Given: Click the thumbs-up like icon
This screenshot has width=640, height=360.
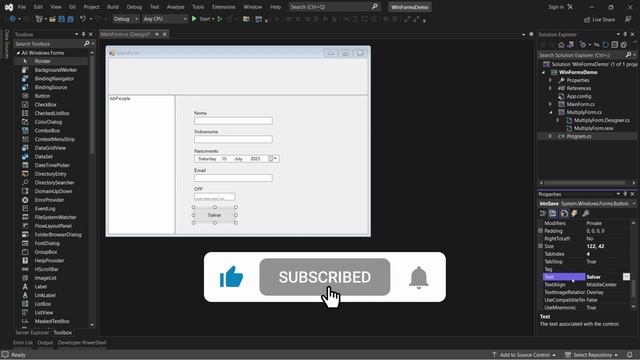Looking at the screenshot, I should pyautogui.click(x=231, y=277).
